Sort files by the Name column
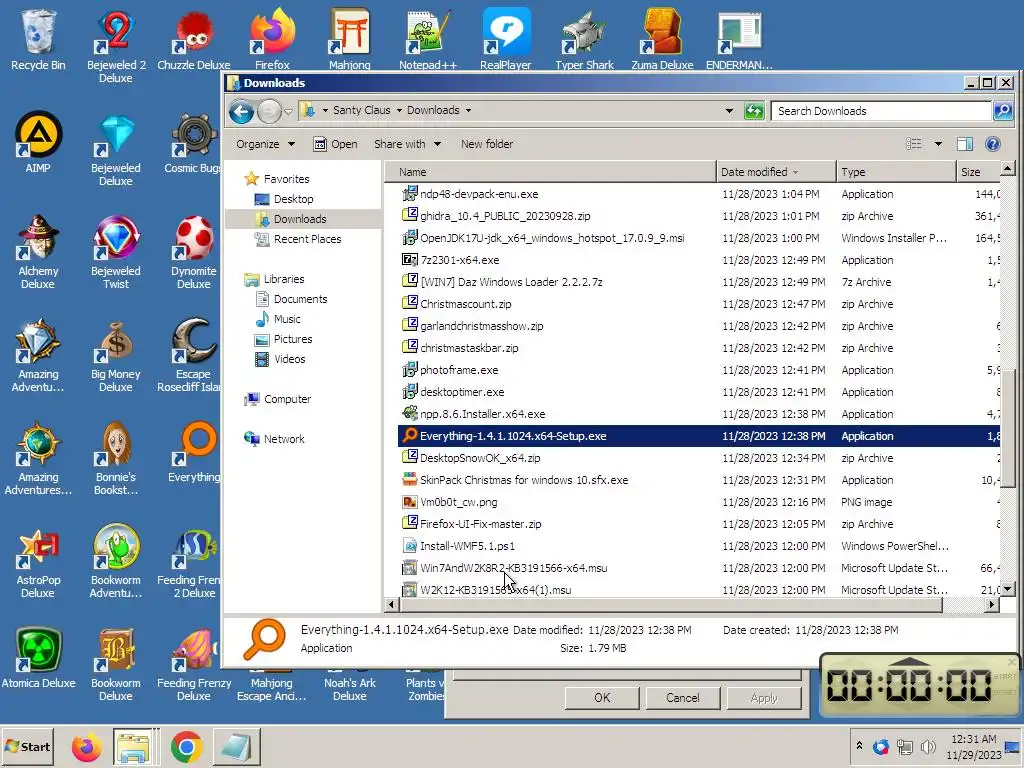 point(550,172)
